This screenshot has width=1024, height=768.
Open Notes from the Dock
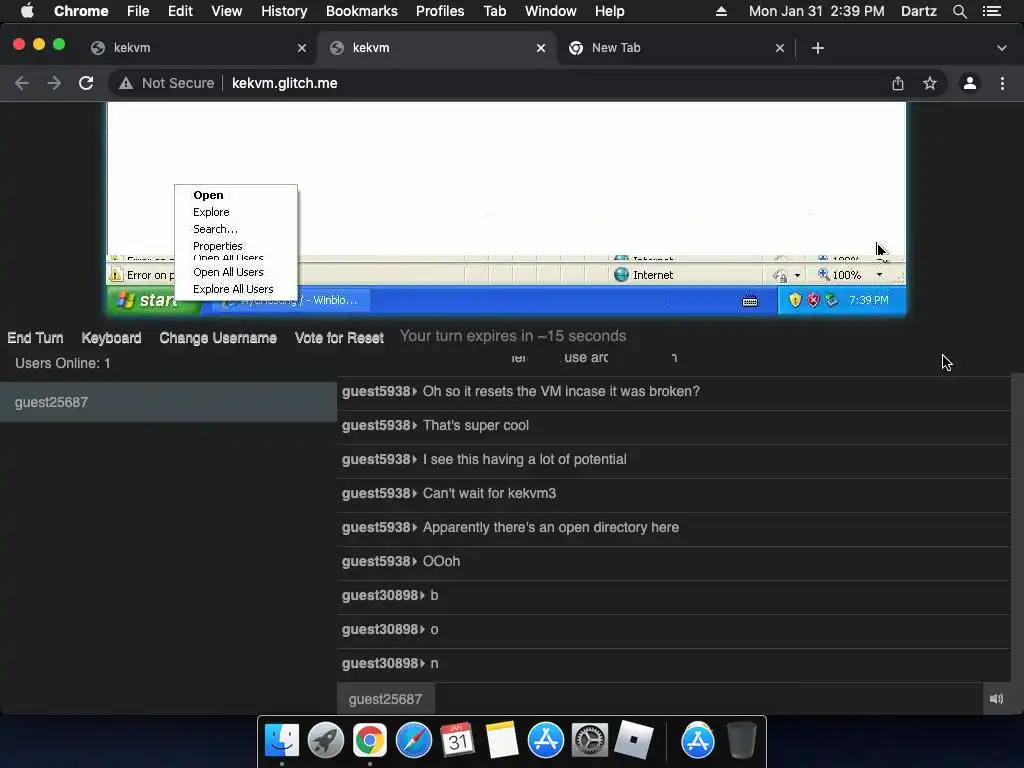pyautogui.click(x=502, y=741)
